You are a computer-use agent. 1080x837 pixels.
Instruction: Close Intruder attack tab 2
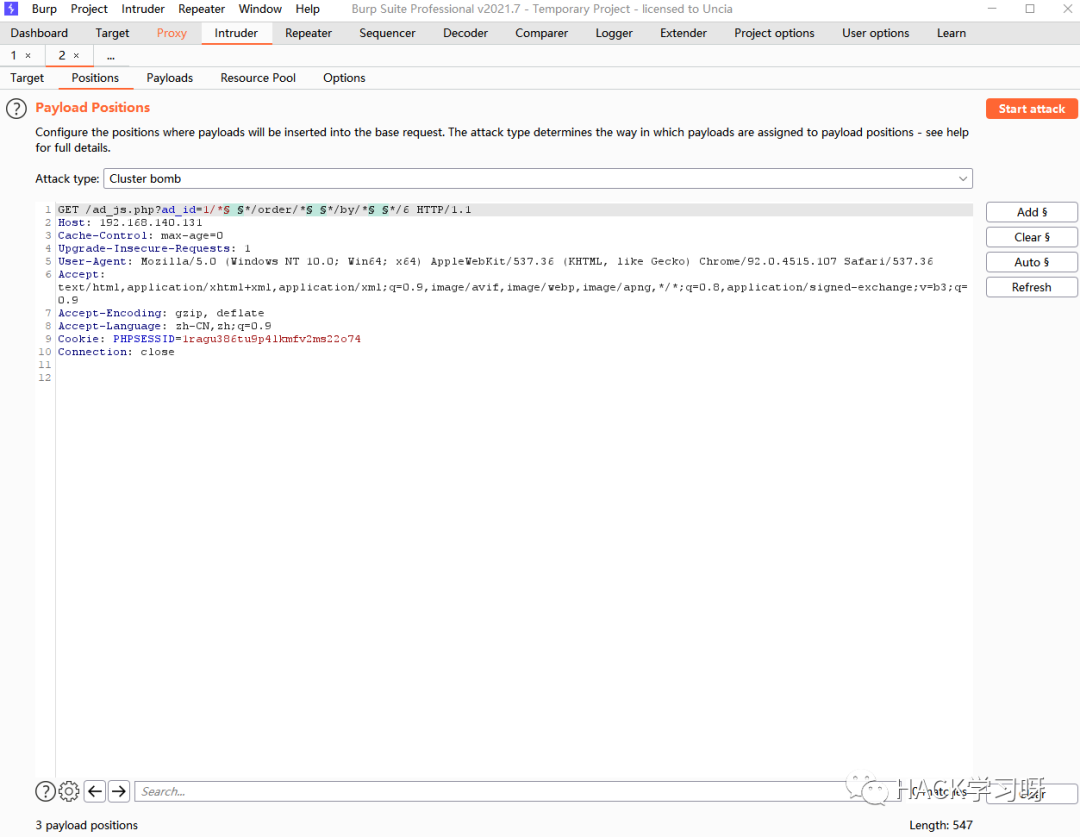(x=76, y=56)
